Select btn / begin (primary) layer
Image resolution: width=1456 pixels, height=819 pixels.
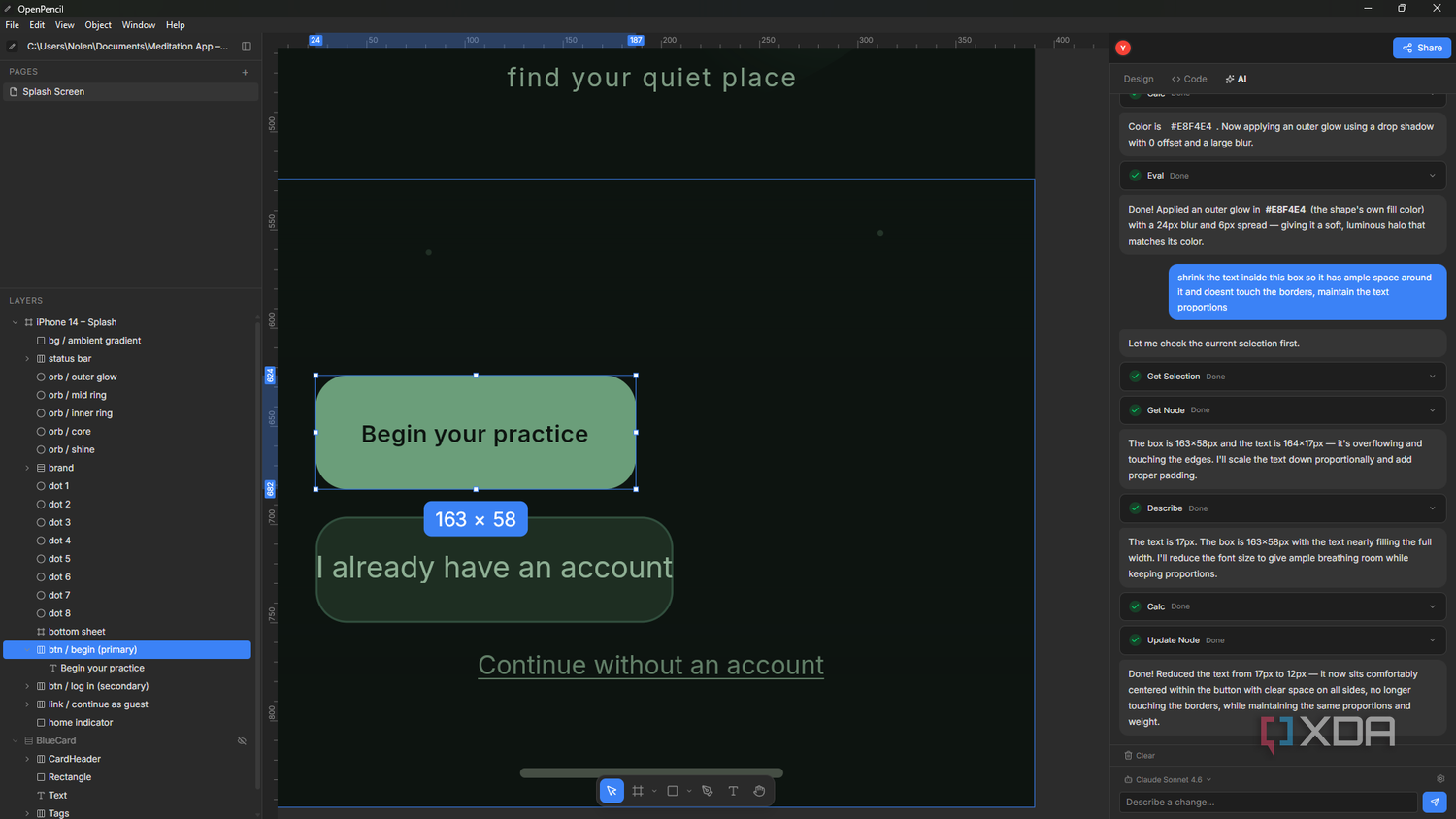pos(127,650)
